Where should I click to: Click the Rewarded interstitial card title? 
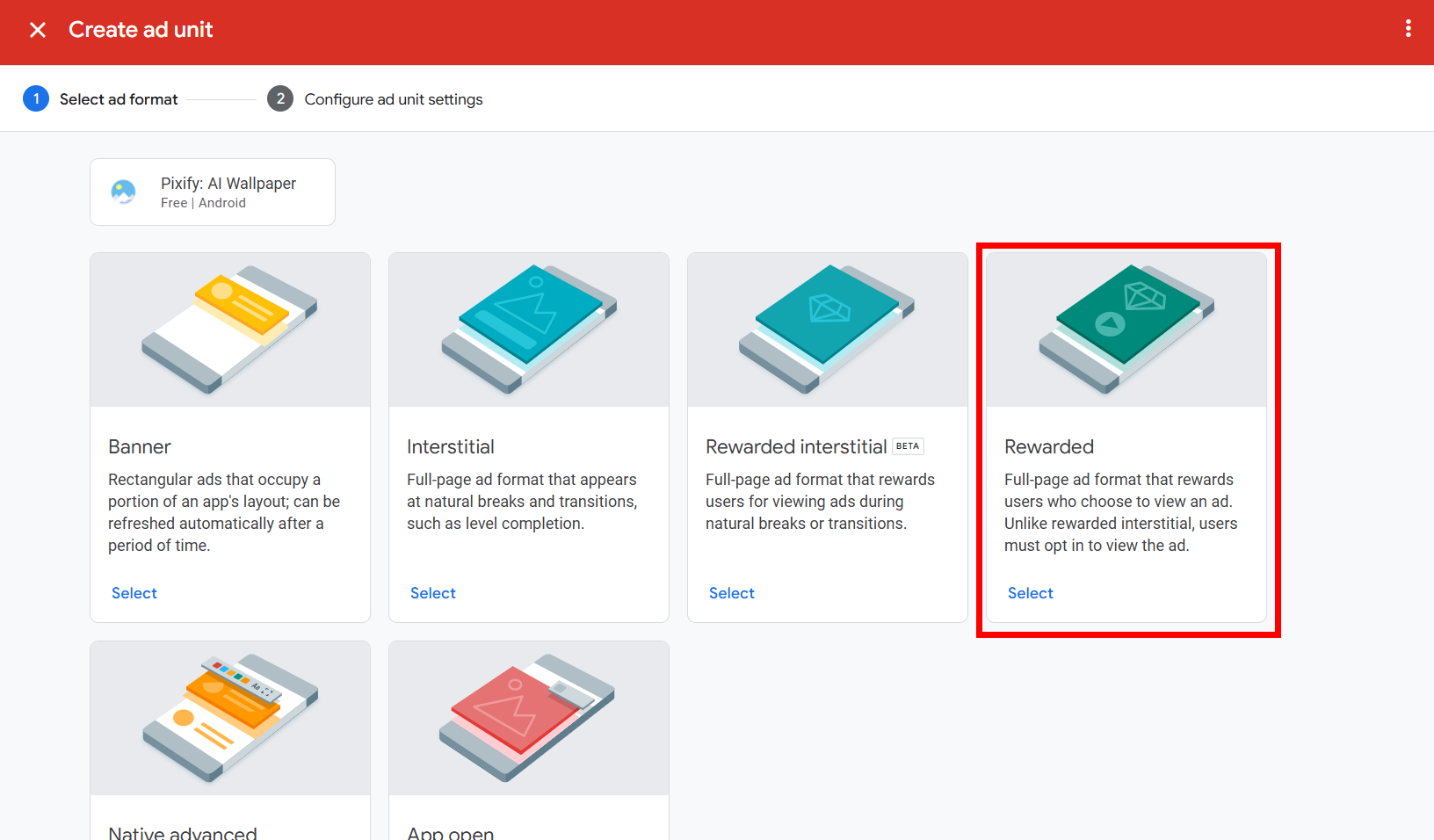click(x=796, y=446)
